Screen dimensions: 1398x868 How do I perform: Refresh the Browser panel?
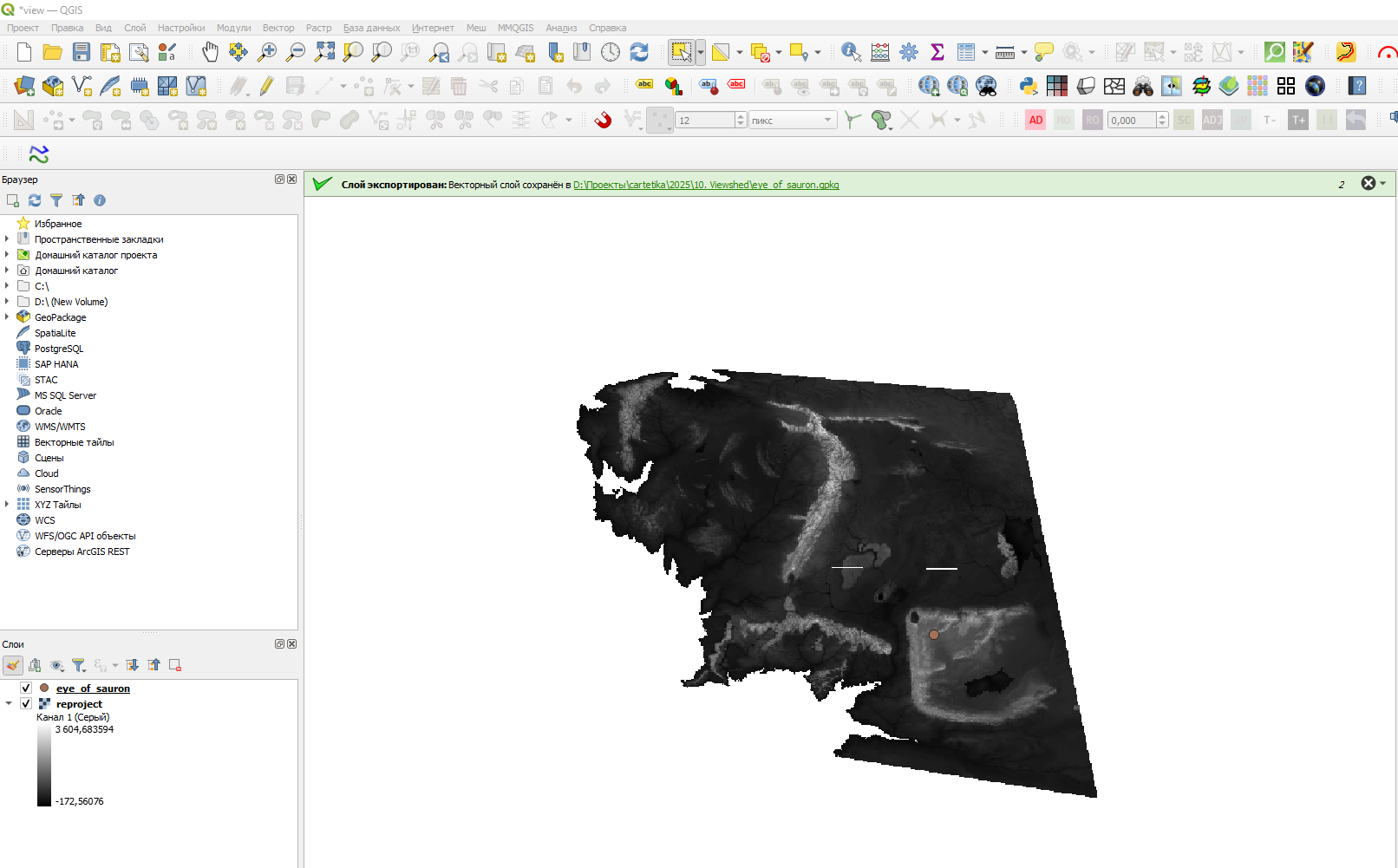pos(35,200)
